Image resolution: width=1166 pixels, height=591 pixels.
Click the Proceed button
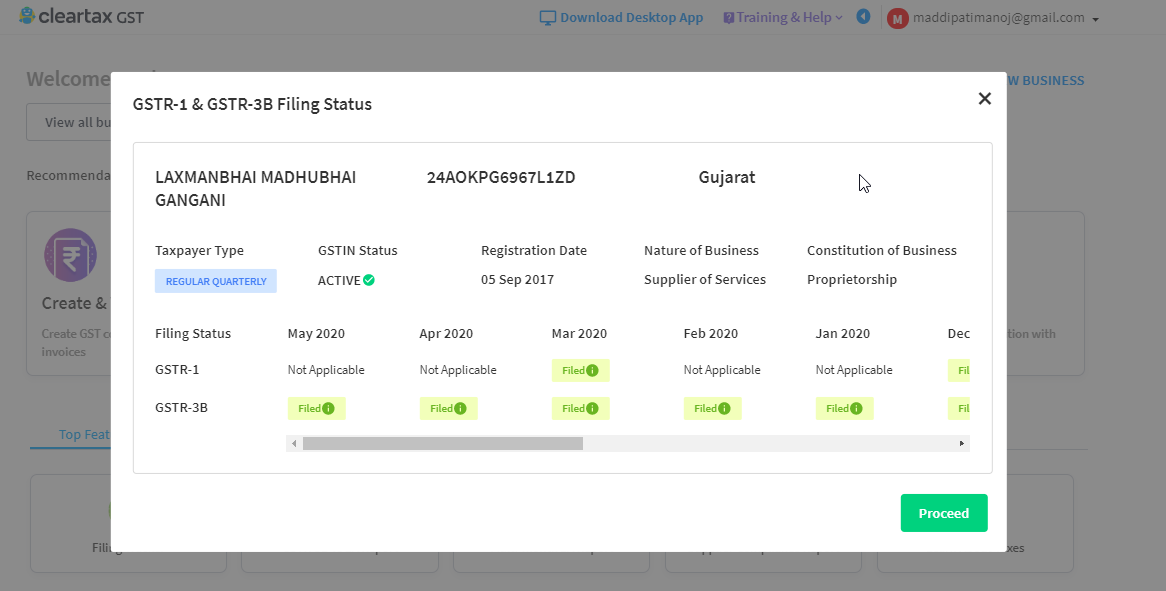[943, 512]
